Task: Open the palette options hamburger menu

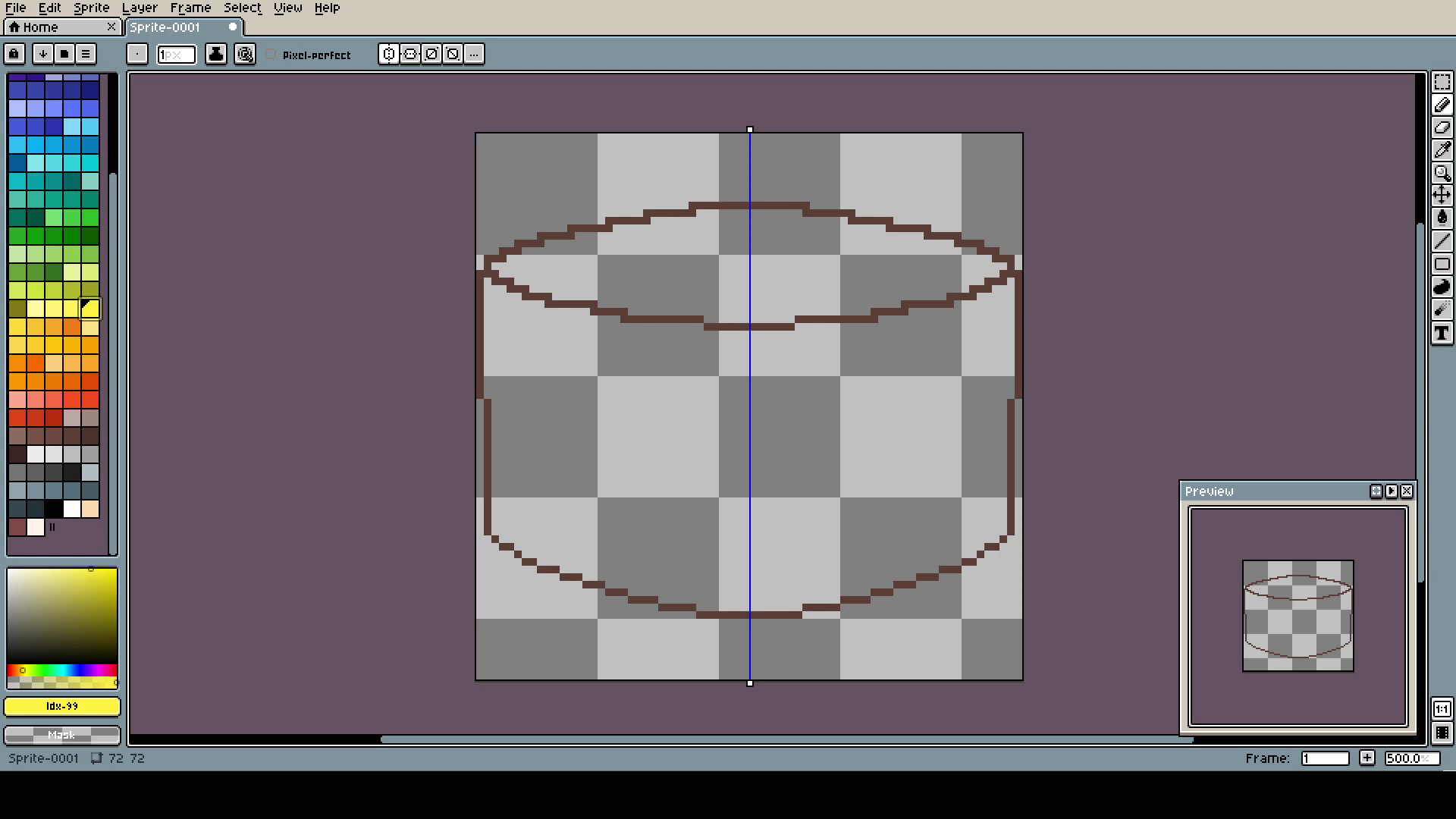Action: coord(86,54)
